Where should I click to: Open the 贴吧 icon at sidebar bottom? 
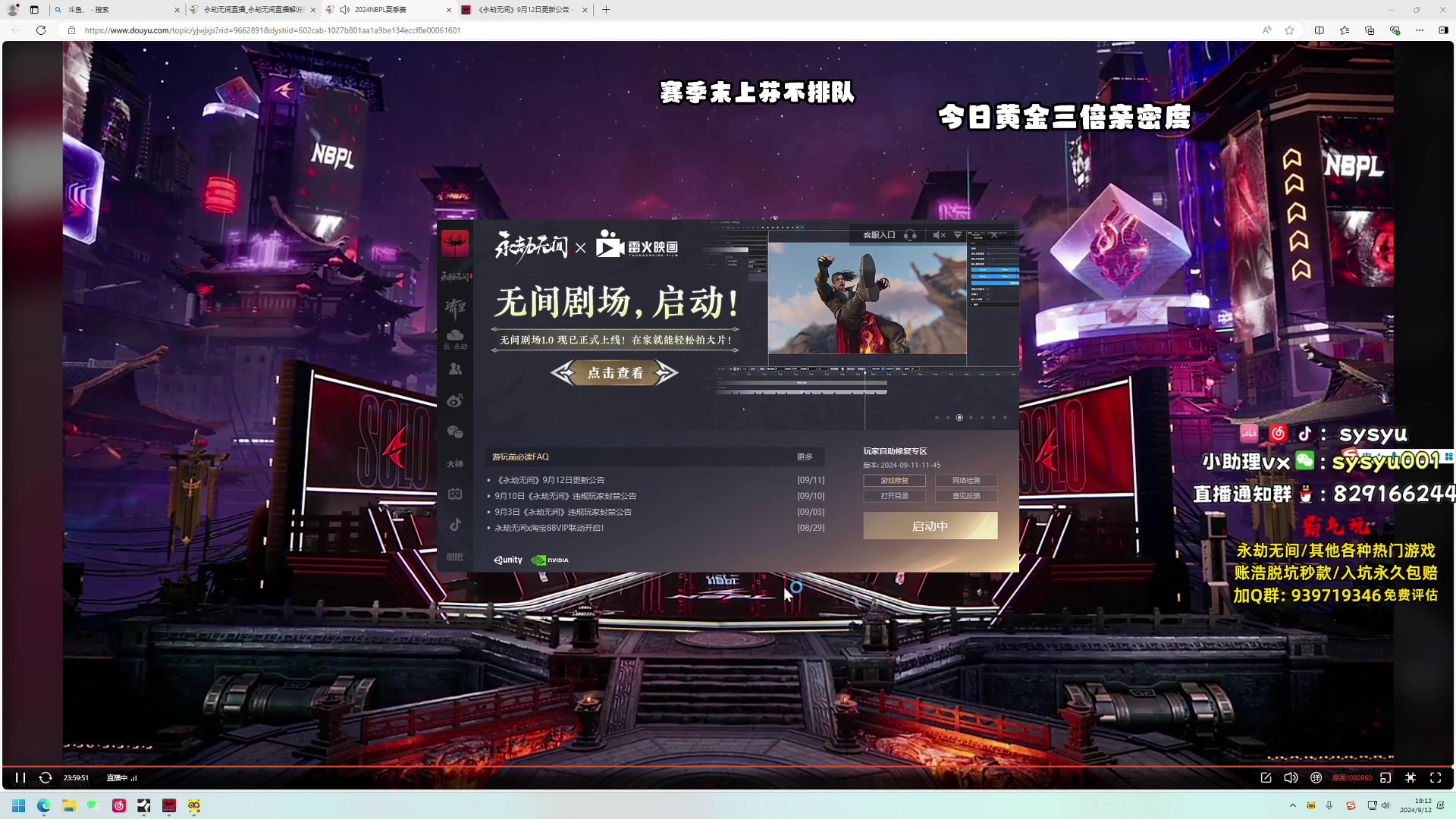tap(455, 557)
